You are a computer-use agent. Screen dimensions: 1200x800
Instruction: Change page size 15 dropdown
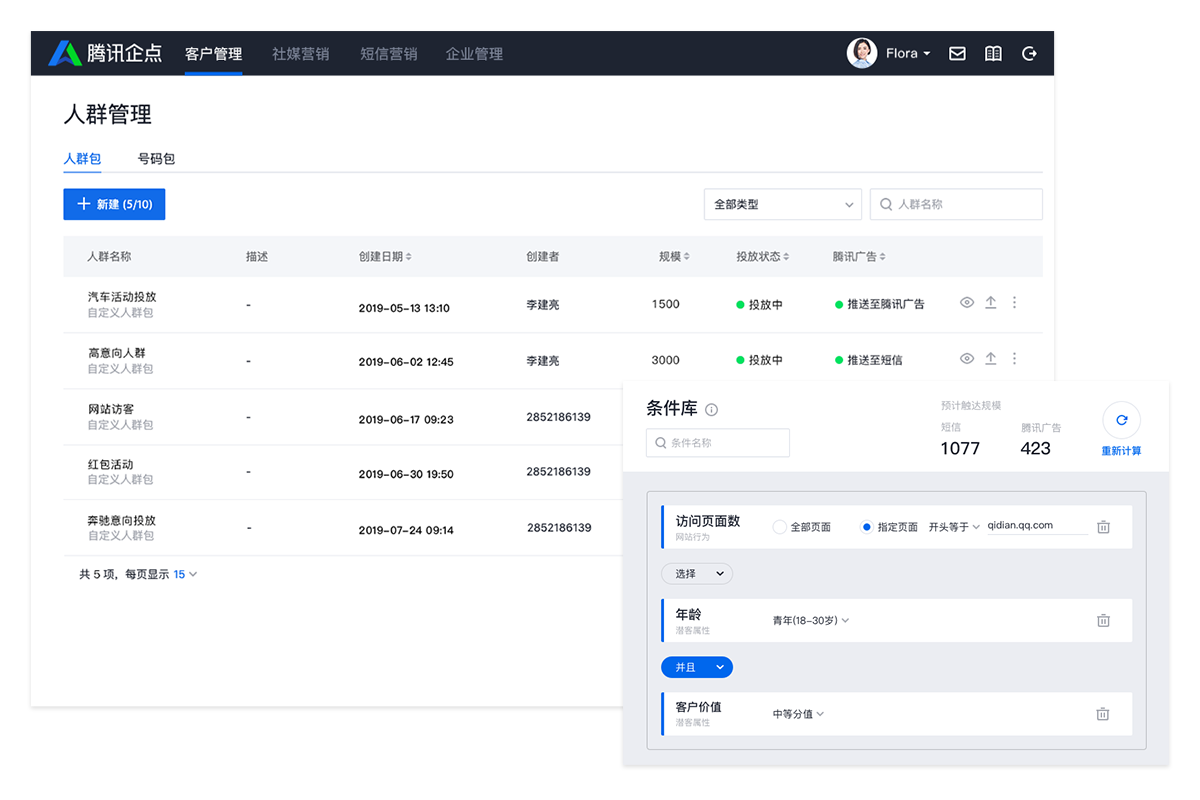pyautogui.click(x=186, y=574)
